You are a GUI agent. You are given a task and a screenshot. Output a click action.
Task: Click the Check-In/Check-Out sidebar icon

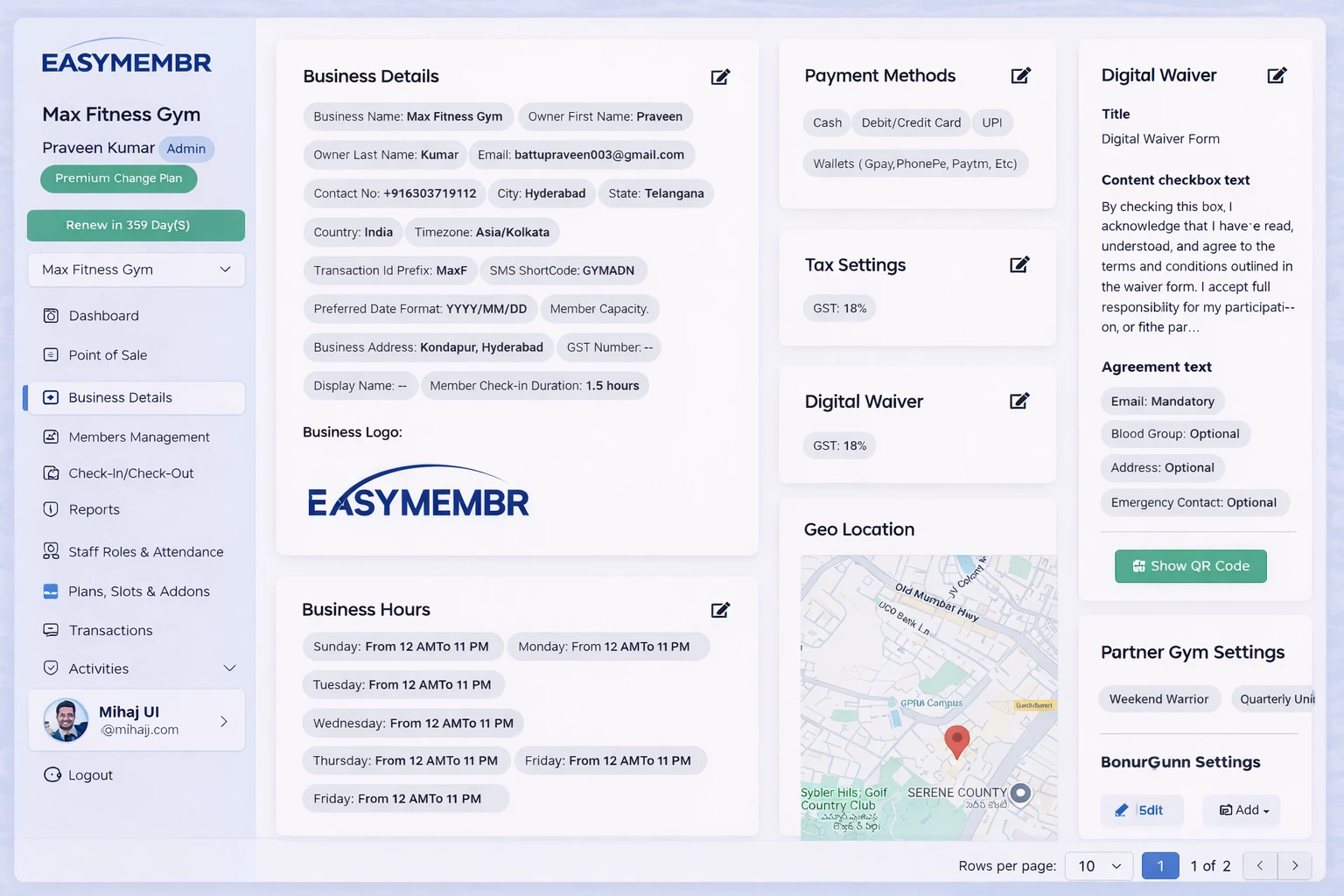coord(52,472)
